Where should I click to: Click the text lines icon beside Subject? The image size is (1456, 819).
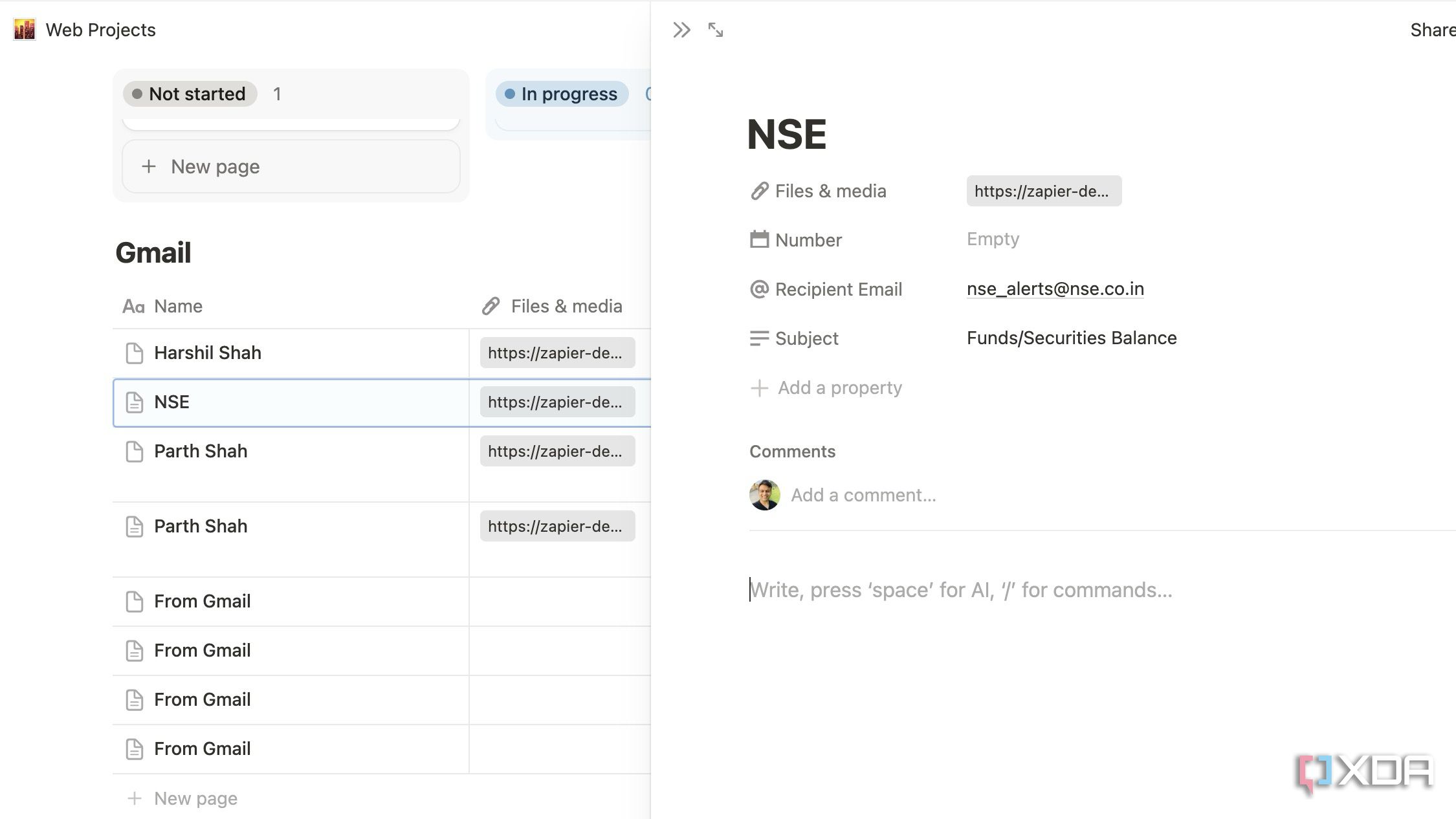759,338
